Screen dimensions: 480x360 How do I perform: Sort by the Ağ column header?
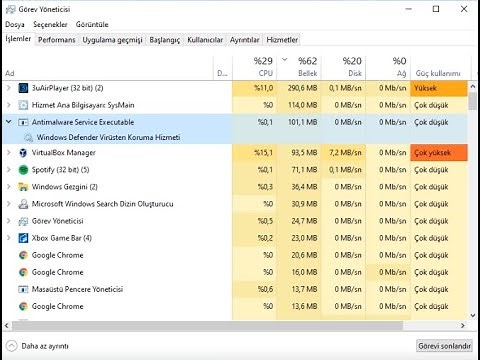(x=388, y=67)
